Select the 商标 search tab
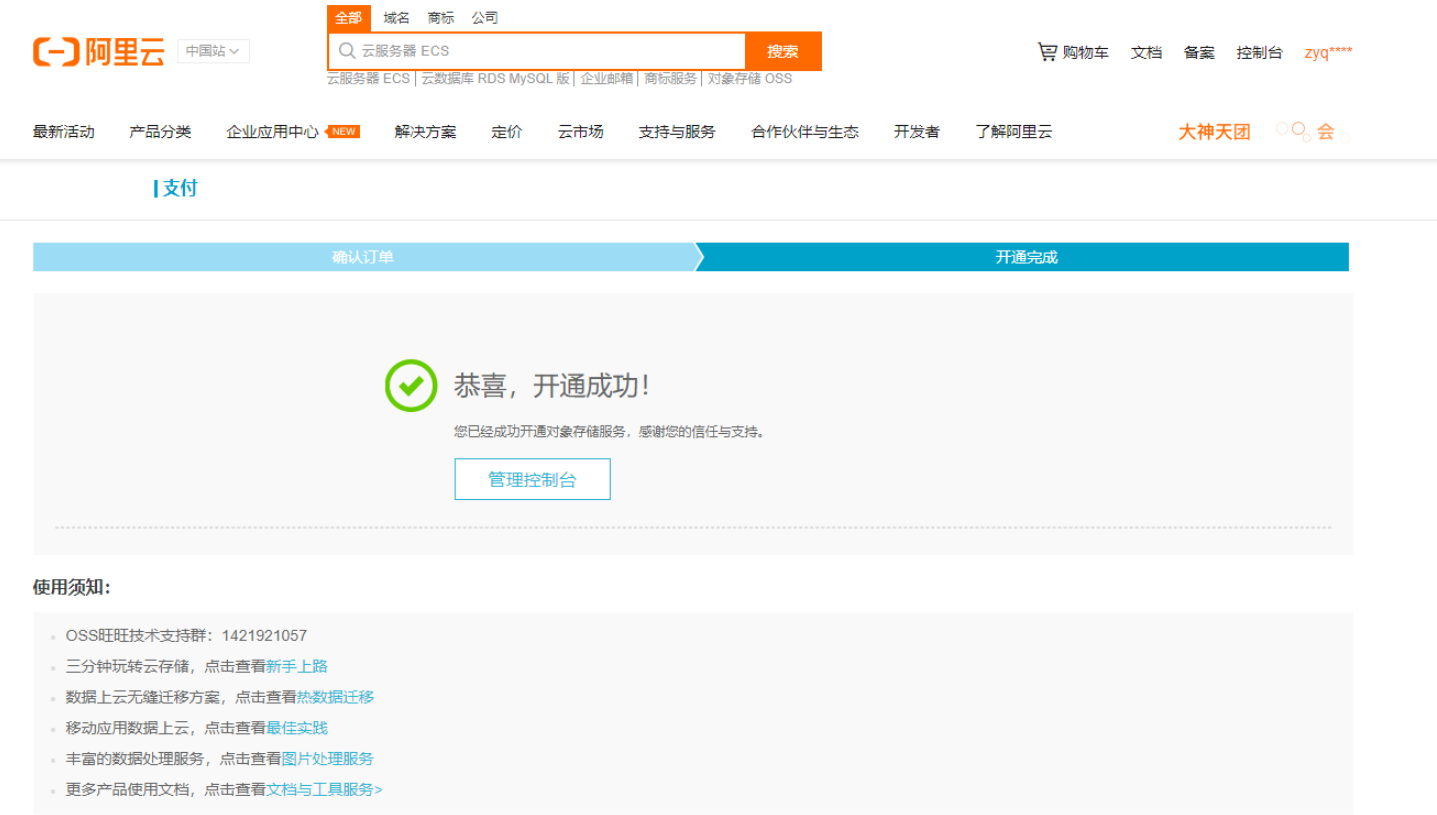The width and height of the screenshot is (1437, 815). click(440, 18)
